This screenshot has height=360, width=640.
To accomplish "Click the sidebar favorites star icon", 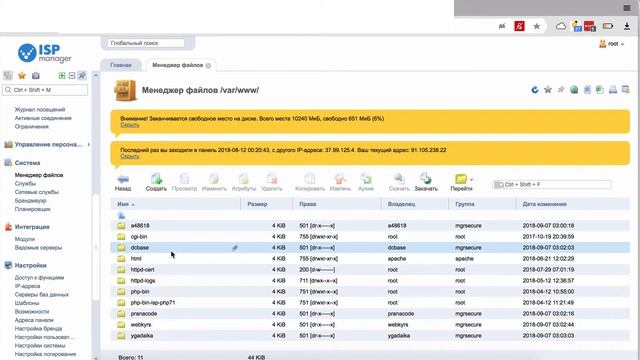I will [x=22, y=76].
